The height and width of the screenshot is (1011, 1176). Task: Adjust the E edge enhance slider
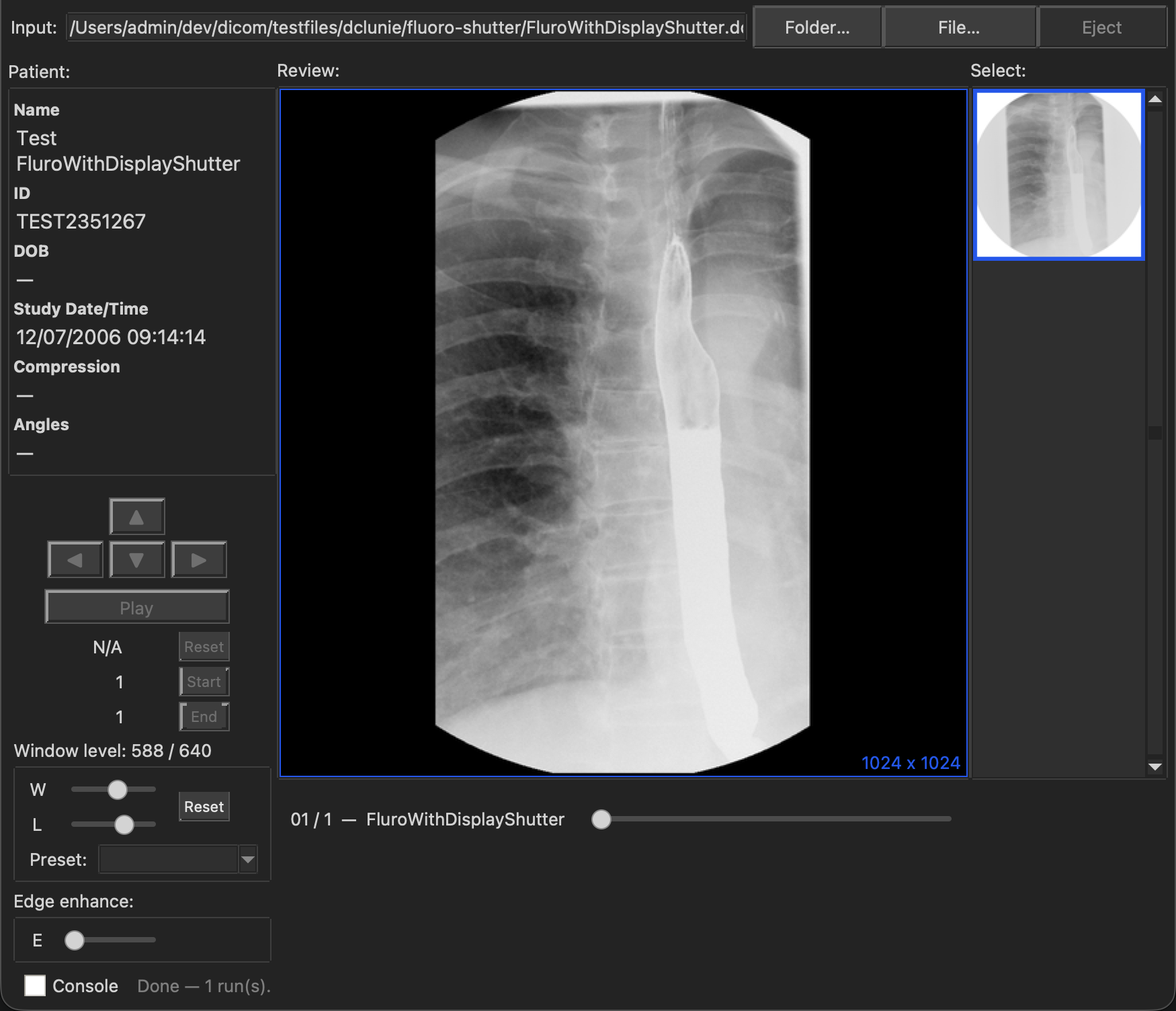coord(75,940)
